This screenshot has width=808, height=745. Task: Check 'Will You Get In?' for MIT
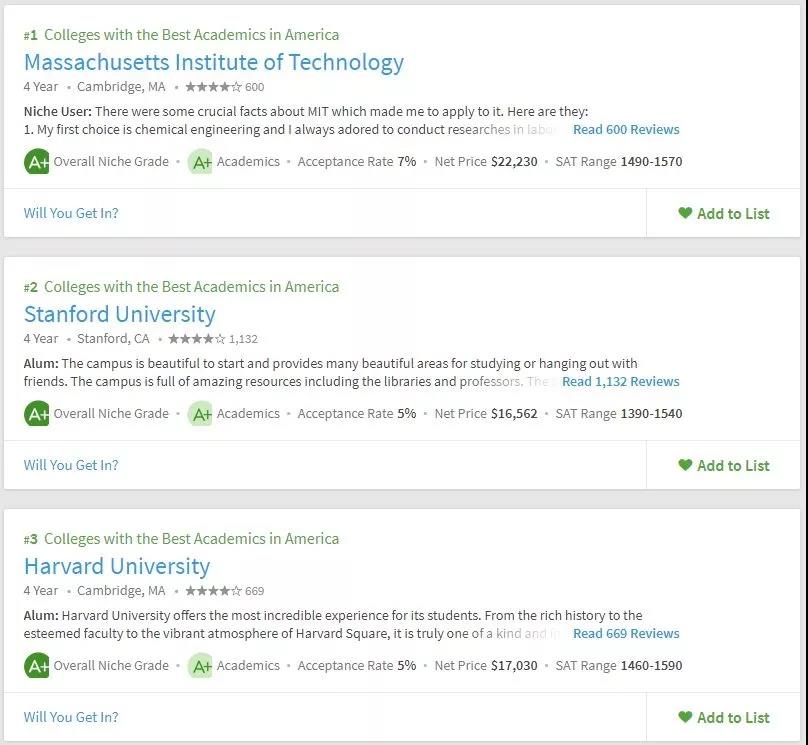point(71,213)
